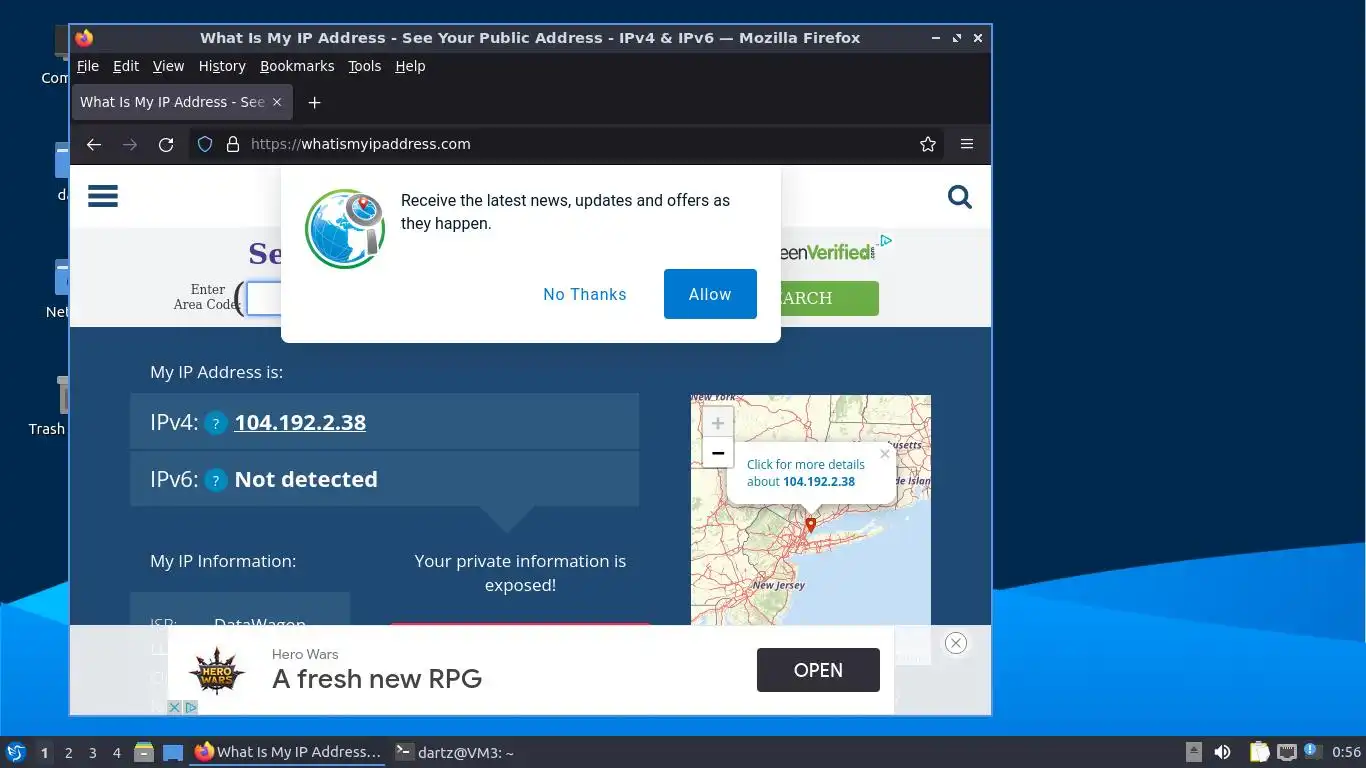The height and width of the screenshot is (768, 1366).
Task: Open the tracking protection shield icon
Action: [x=205, y=144]
